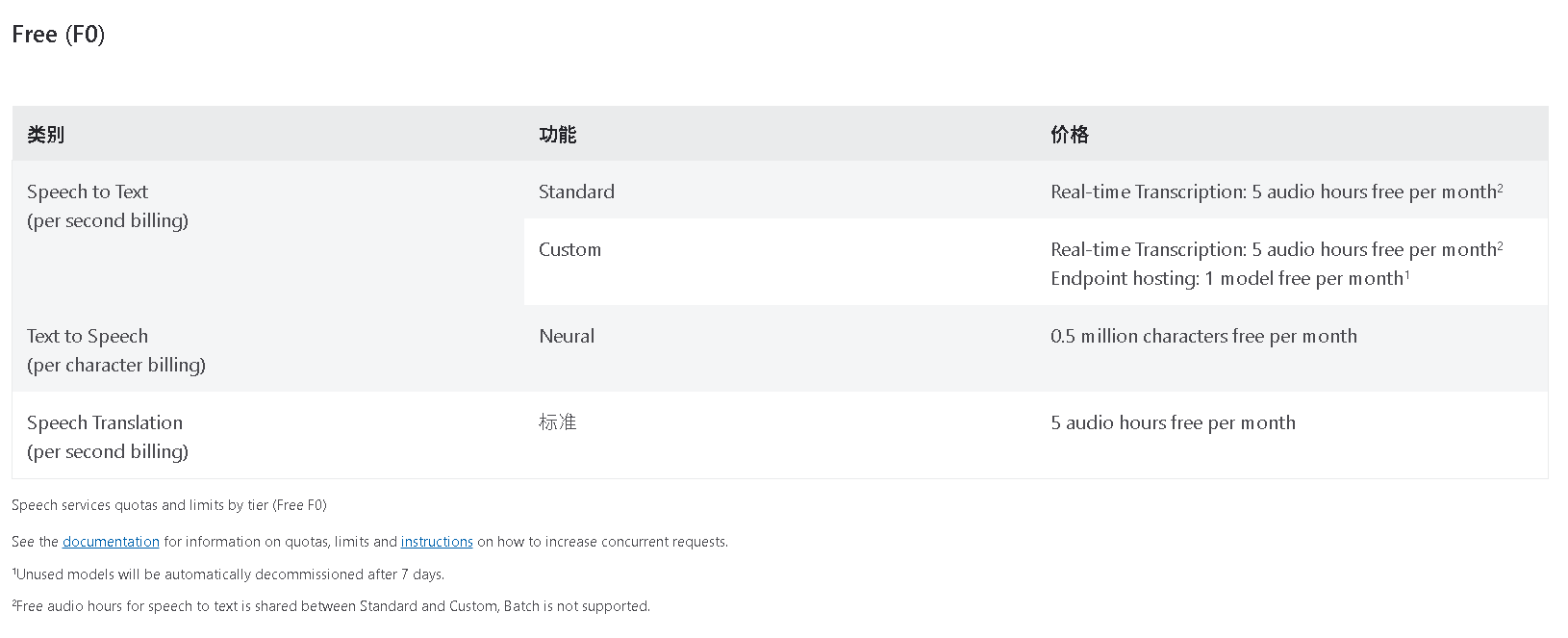Click the Text to Speech category cell
Screen dimensions: 1568x638
coord(267,348)
